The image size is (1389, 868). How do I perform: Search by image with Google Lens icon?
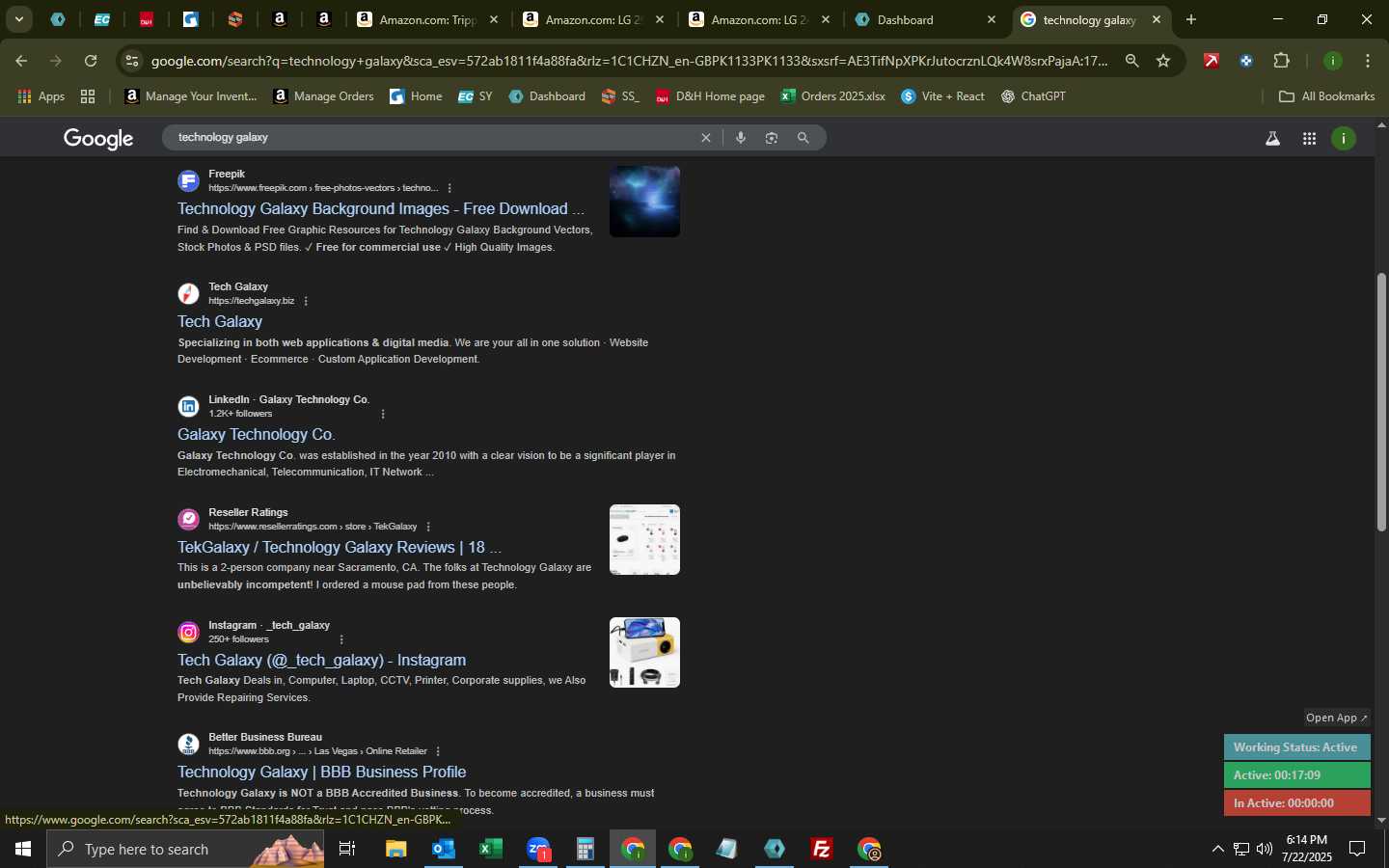(772, 138)
